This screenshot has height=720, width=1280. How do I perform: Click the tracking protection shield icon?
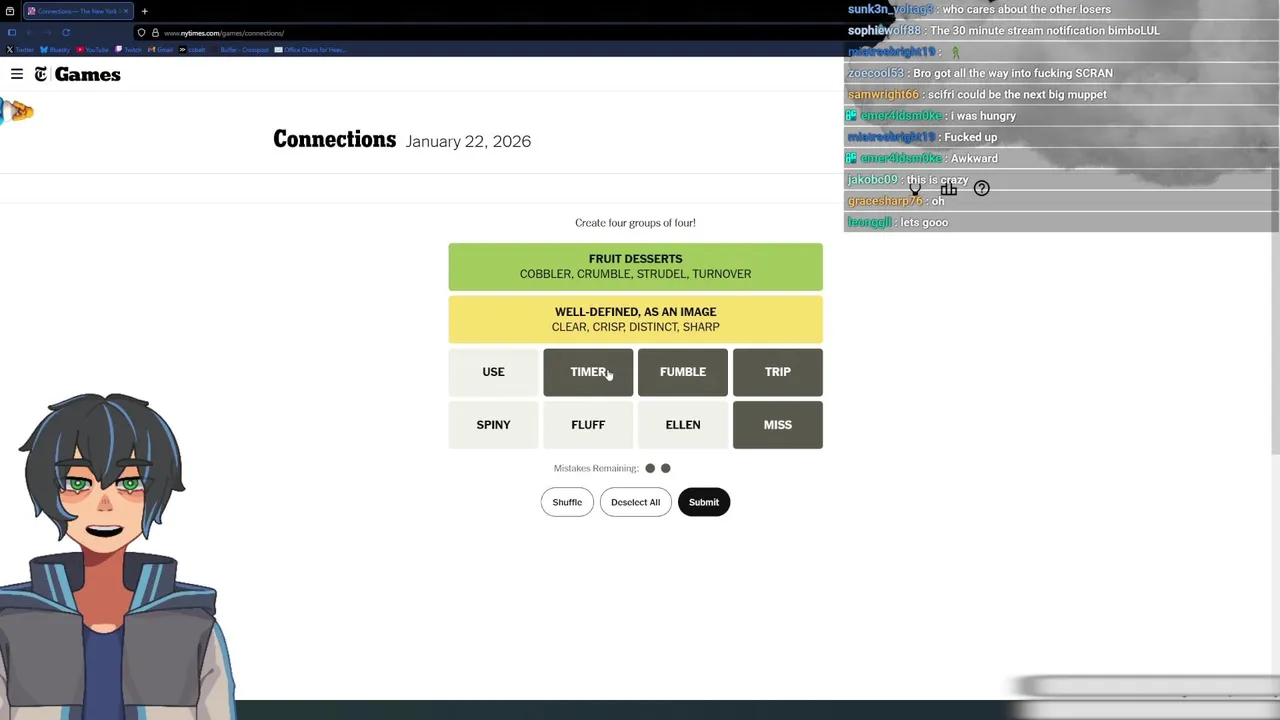141,33
